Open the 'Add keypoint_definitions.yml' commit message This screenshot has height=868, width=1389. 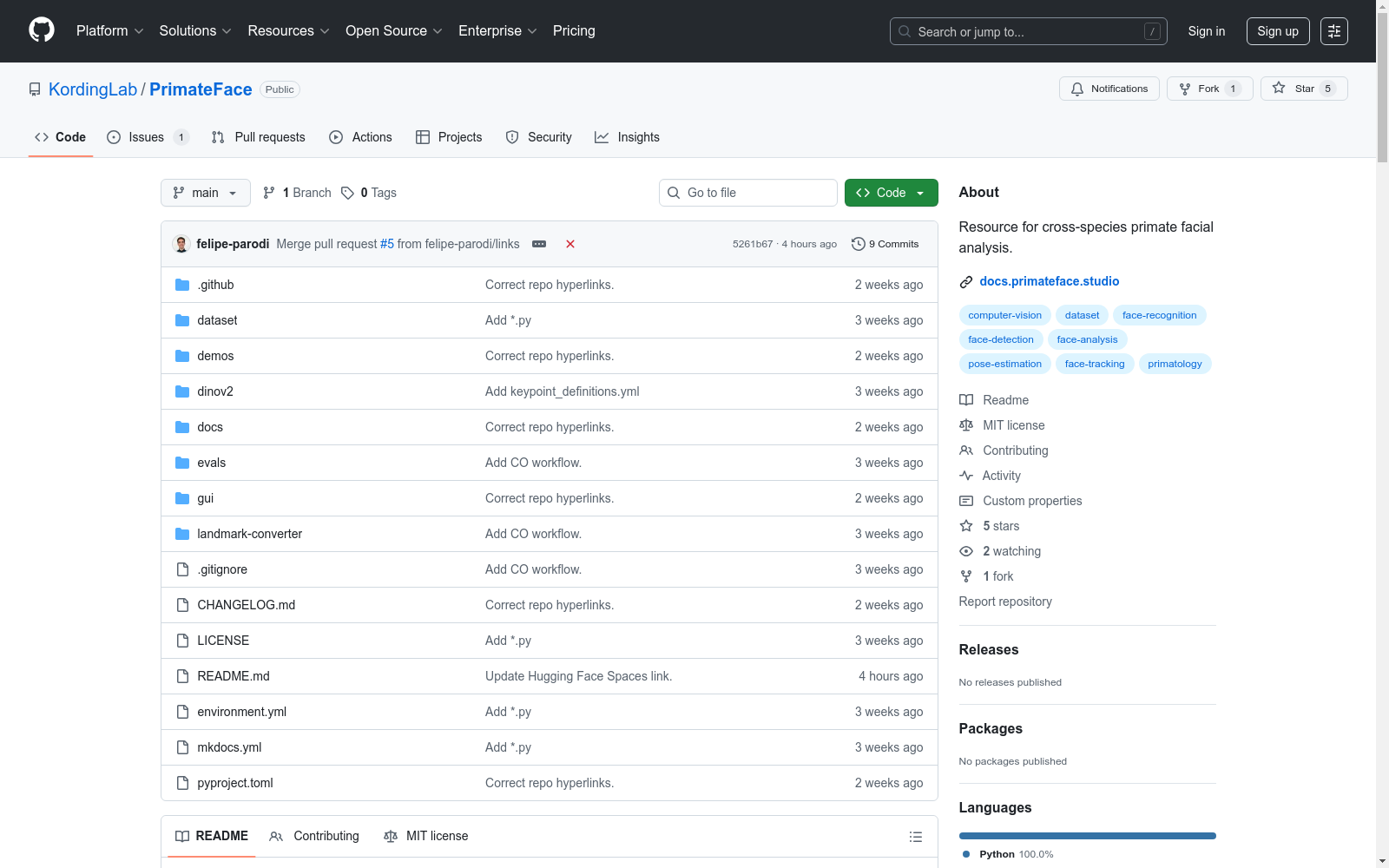[x=563, y=391]
